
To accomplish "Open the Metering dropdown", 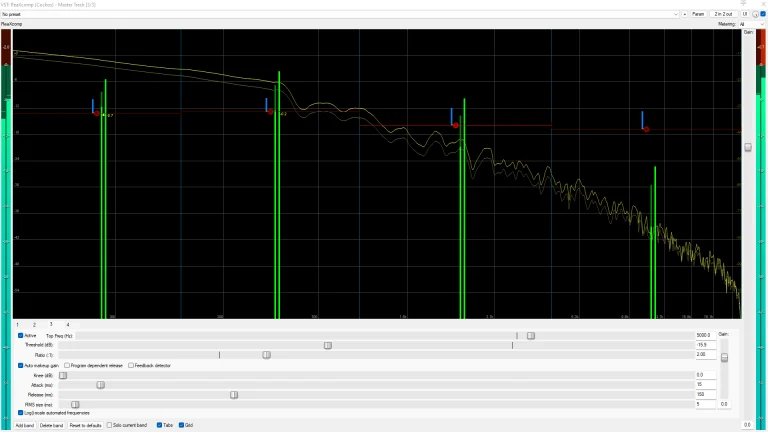I will click(x=751, y=24).
